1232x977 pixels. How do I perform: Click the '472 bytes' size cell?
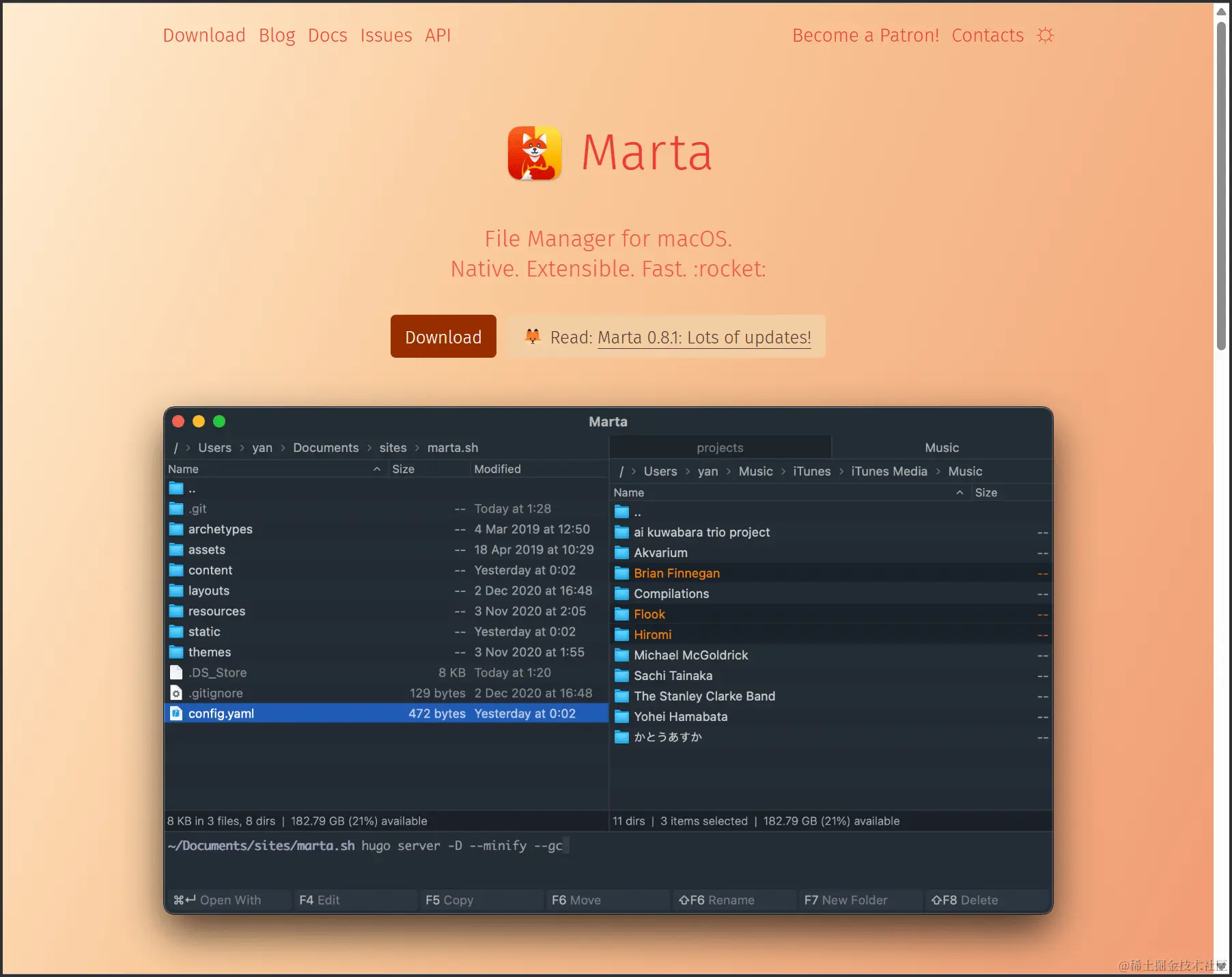[x=437, y=713]
